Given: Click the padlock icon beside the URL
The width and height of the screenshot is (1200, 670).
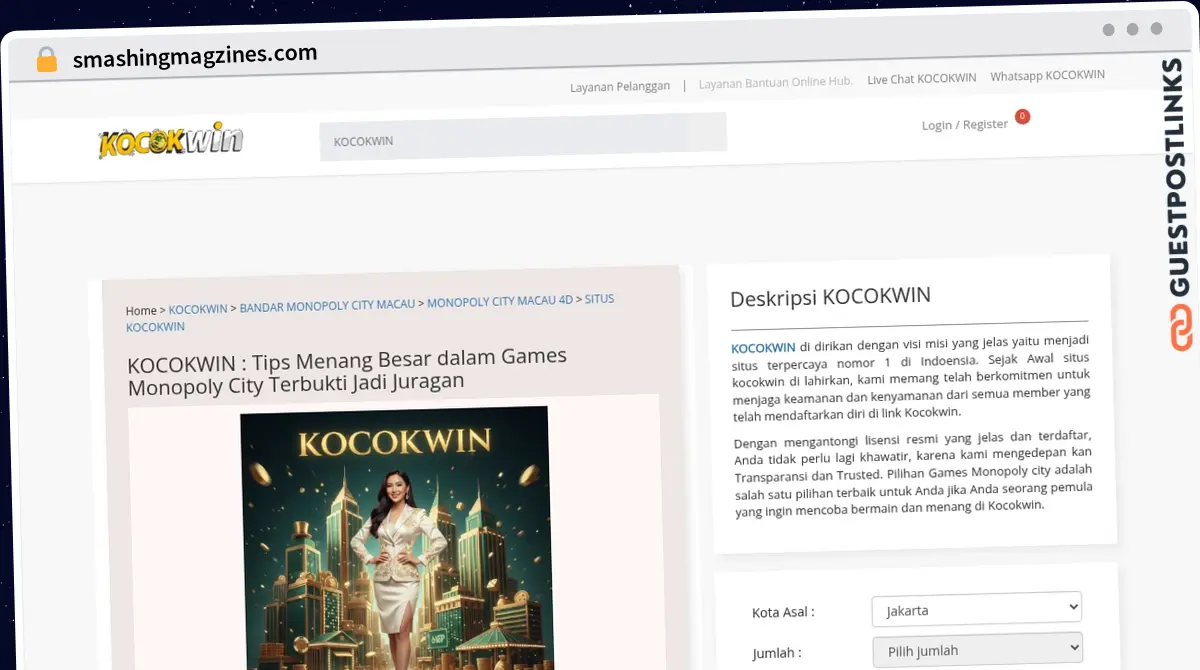Looking at the screenshot, I should 46,60.
